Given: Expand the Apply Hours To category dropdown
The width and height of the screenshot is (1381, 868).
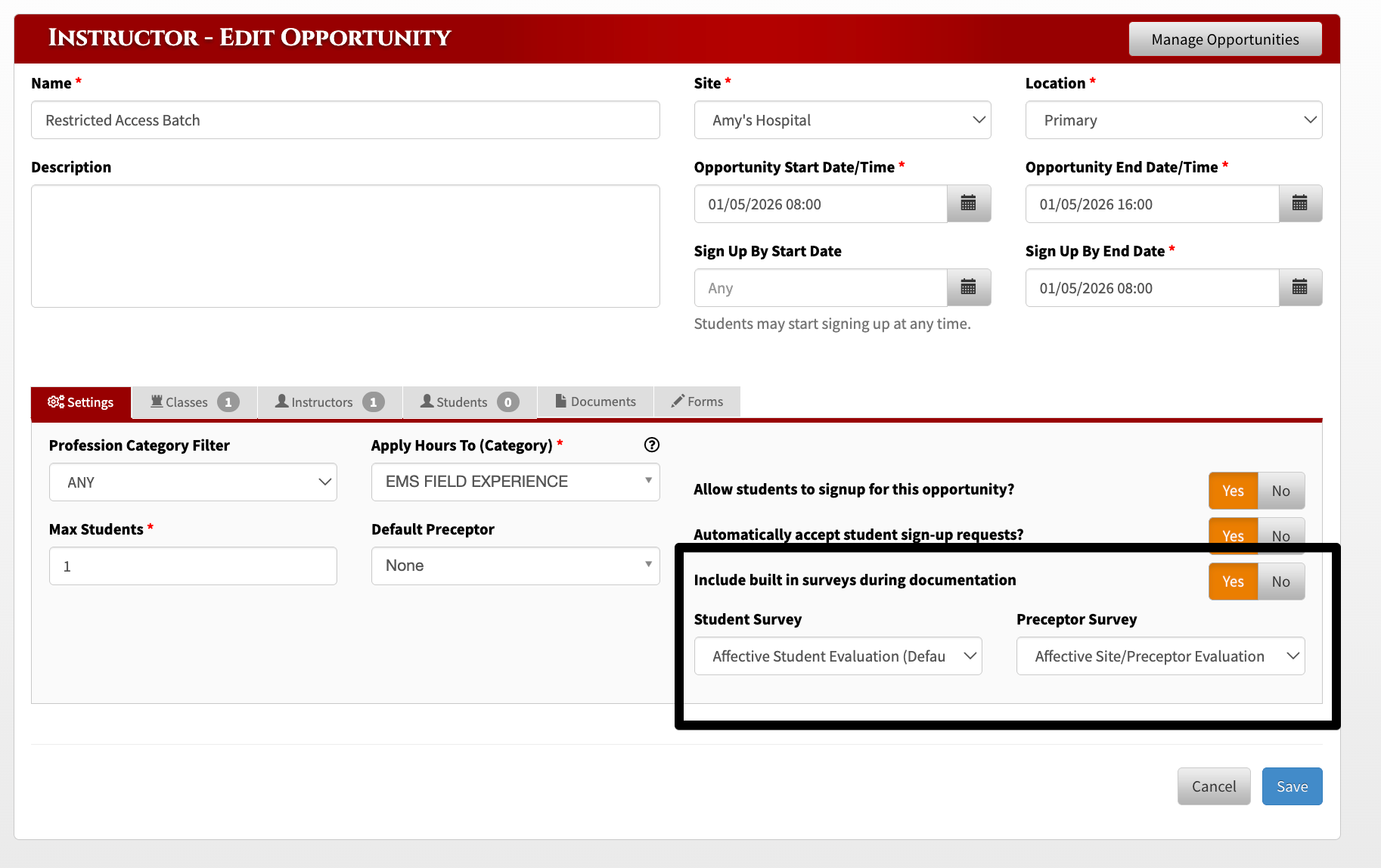Looking at the screenshot, I should (515, 482).
